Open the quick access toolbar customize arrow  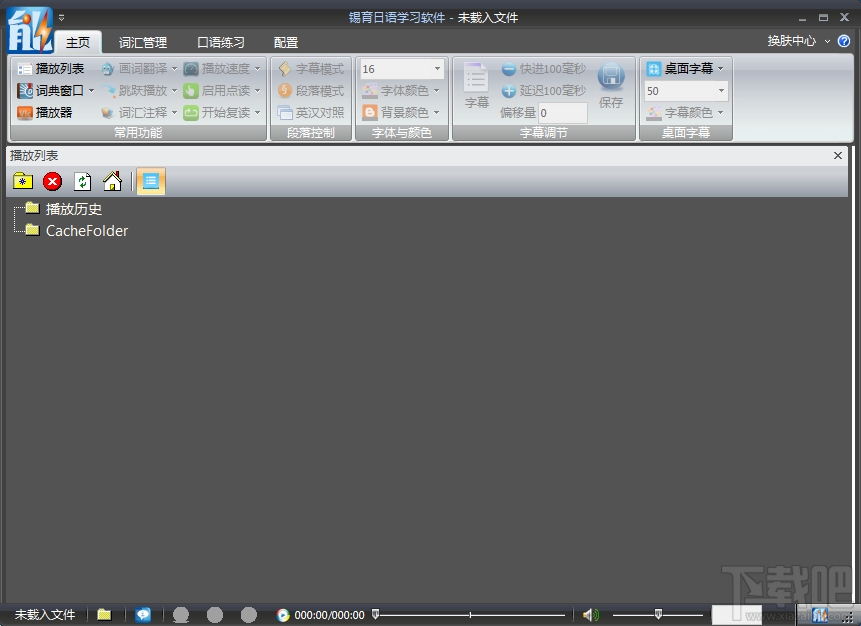tap(62, 18)
